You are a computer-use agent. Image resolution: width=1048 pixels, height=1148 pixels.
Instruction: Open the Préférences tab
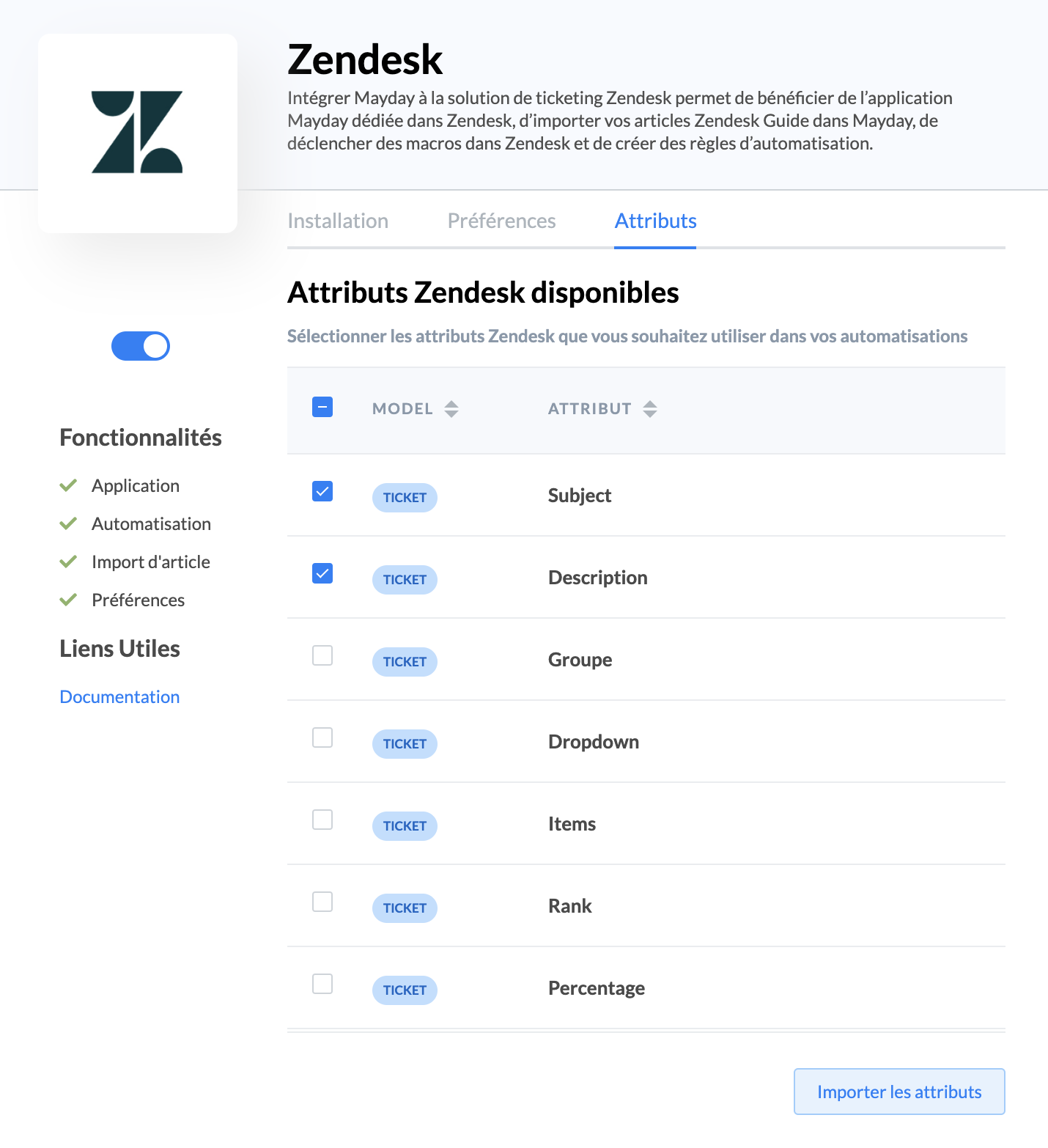(x=501, y=221)
